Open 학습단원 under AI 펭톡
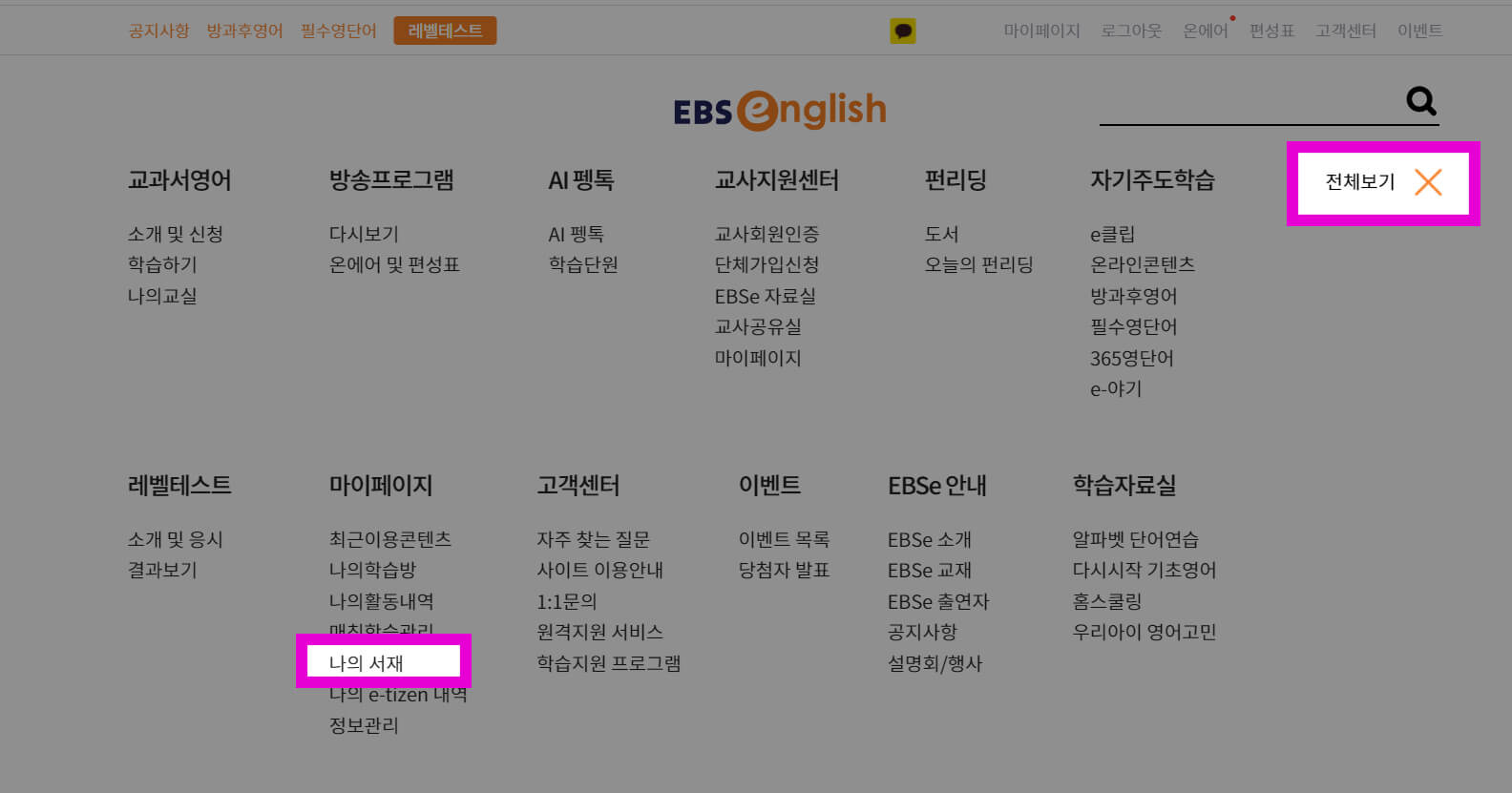Screen dimensions: 1512x793 583,264
